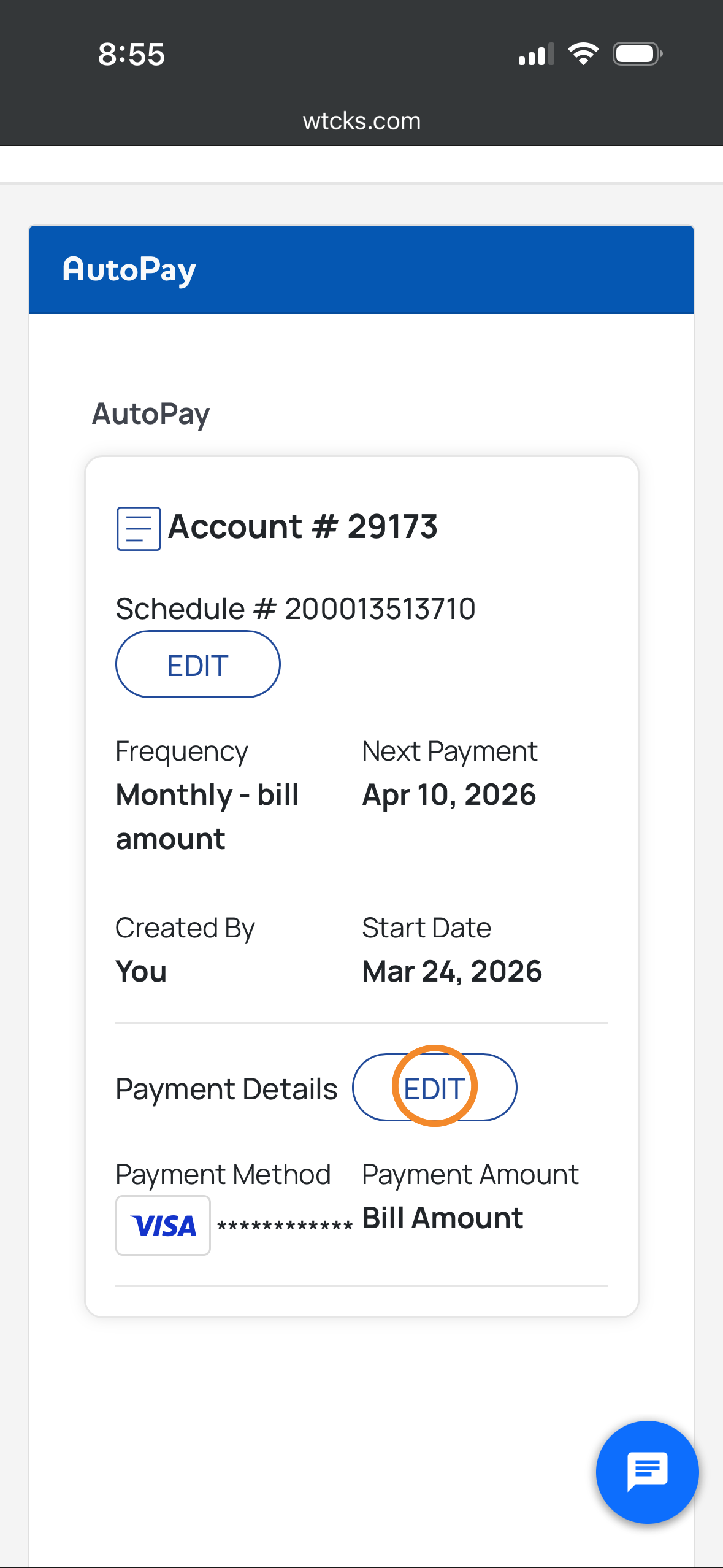
Task: Tap the Wi-Fi status icon
Action: coord(583,54)
